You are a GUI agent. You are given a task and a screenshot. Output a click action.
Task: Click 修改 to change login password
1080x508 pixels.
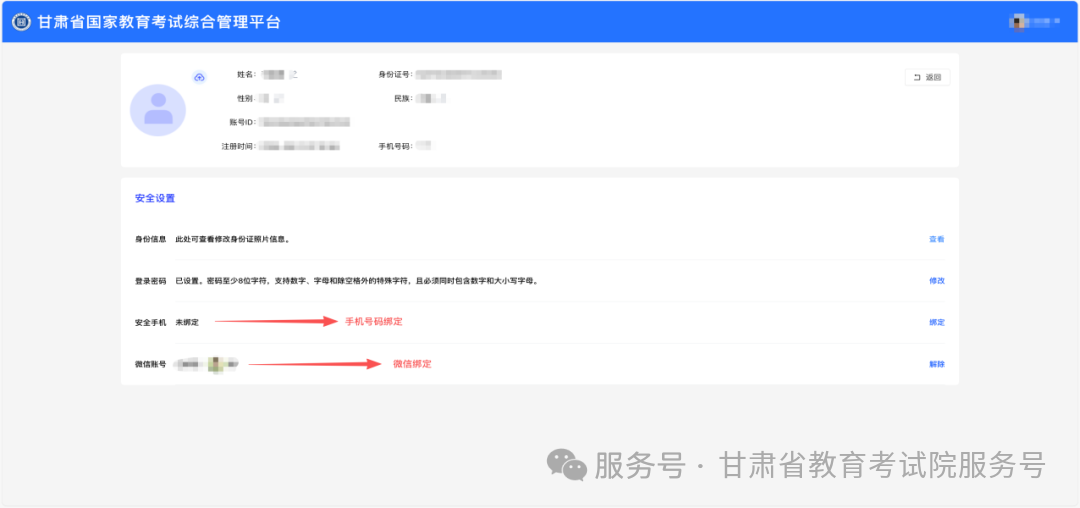click(936, 281)
